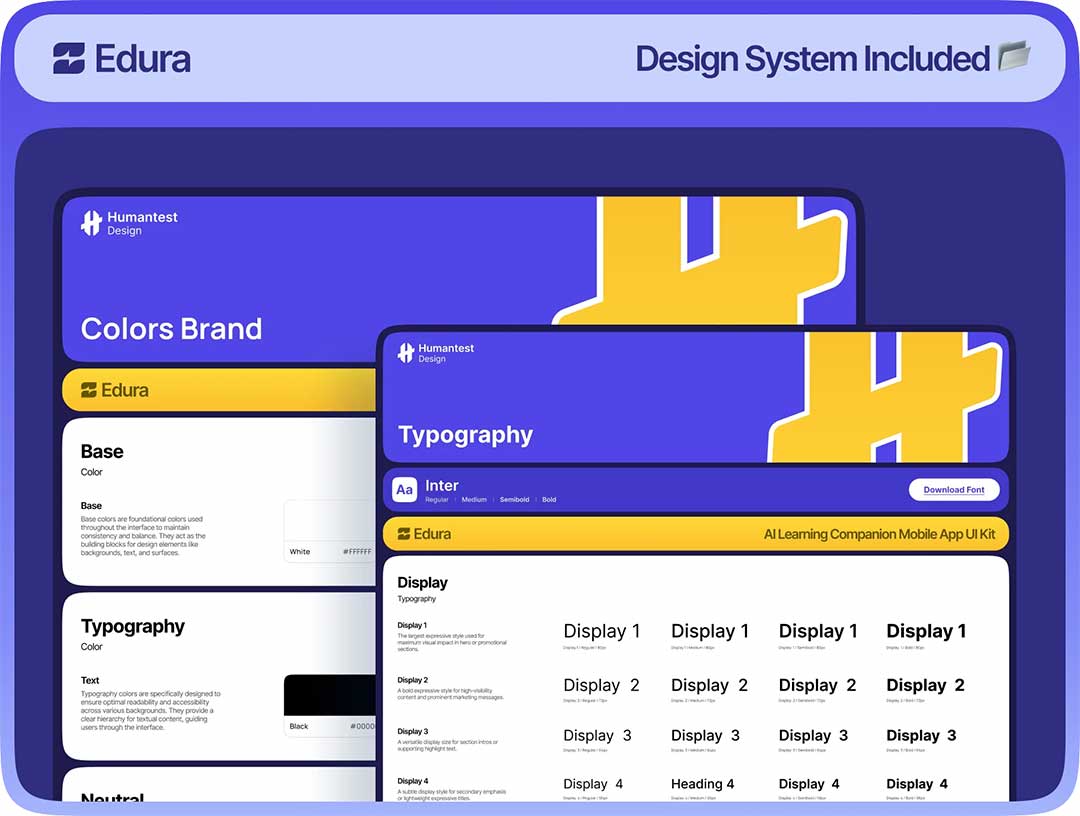The height and width of the screenshot is (816, 1080).
Task: Select the Bold weight label under Inter
Action: click(549, 500)
